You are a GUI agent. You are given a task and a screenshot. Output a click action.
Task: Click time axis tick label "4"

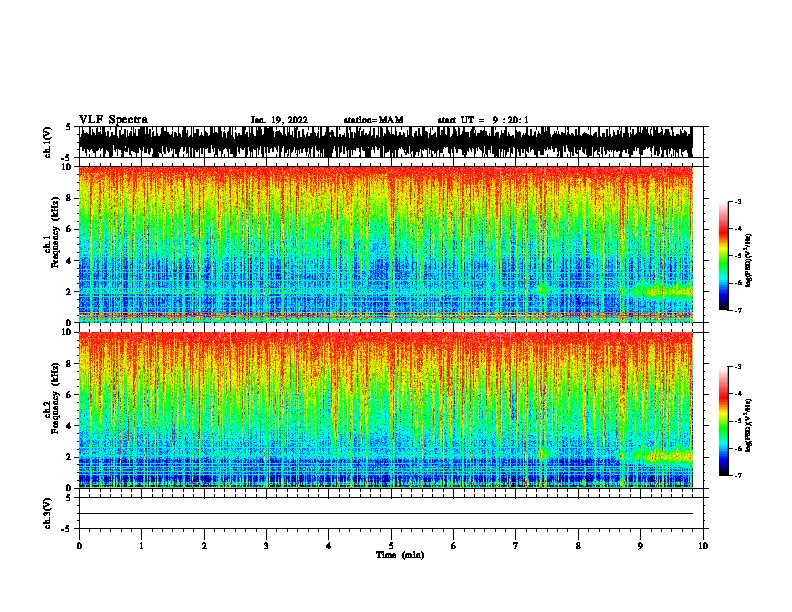coord(329,546)
